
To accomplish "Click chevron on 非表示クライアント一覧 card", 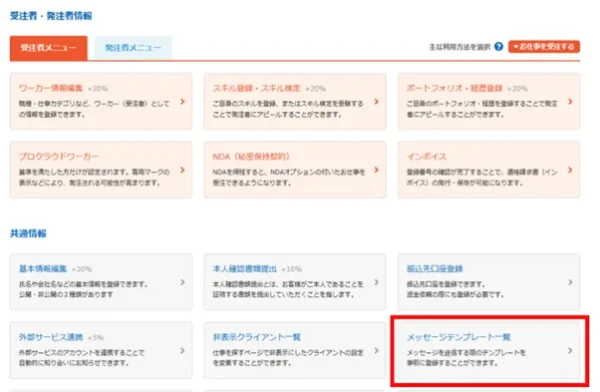I will pyautogui.click(x=377, y=350).
